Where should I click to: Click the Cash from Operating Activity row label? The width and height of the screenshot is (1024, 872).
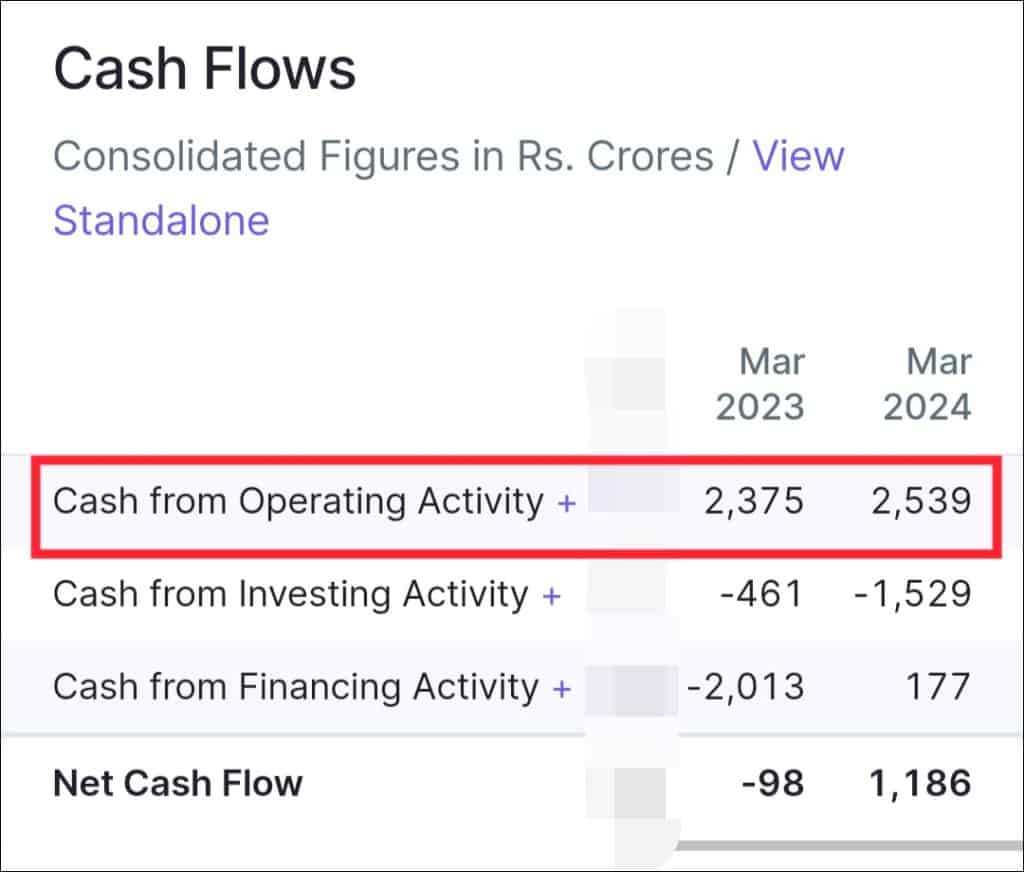(298, 502)
